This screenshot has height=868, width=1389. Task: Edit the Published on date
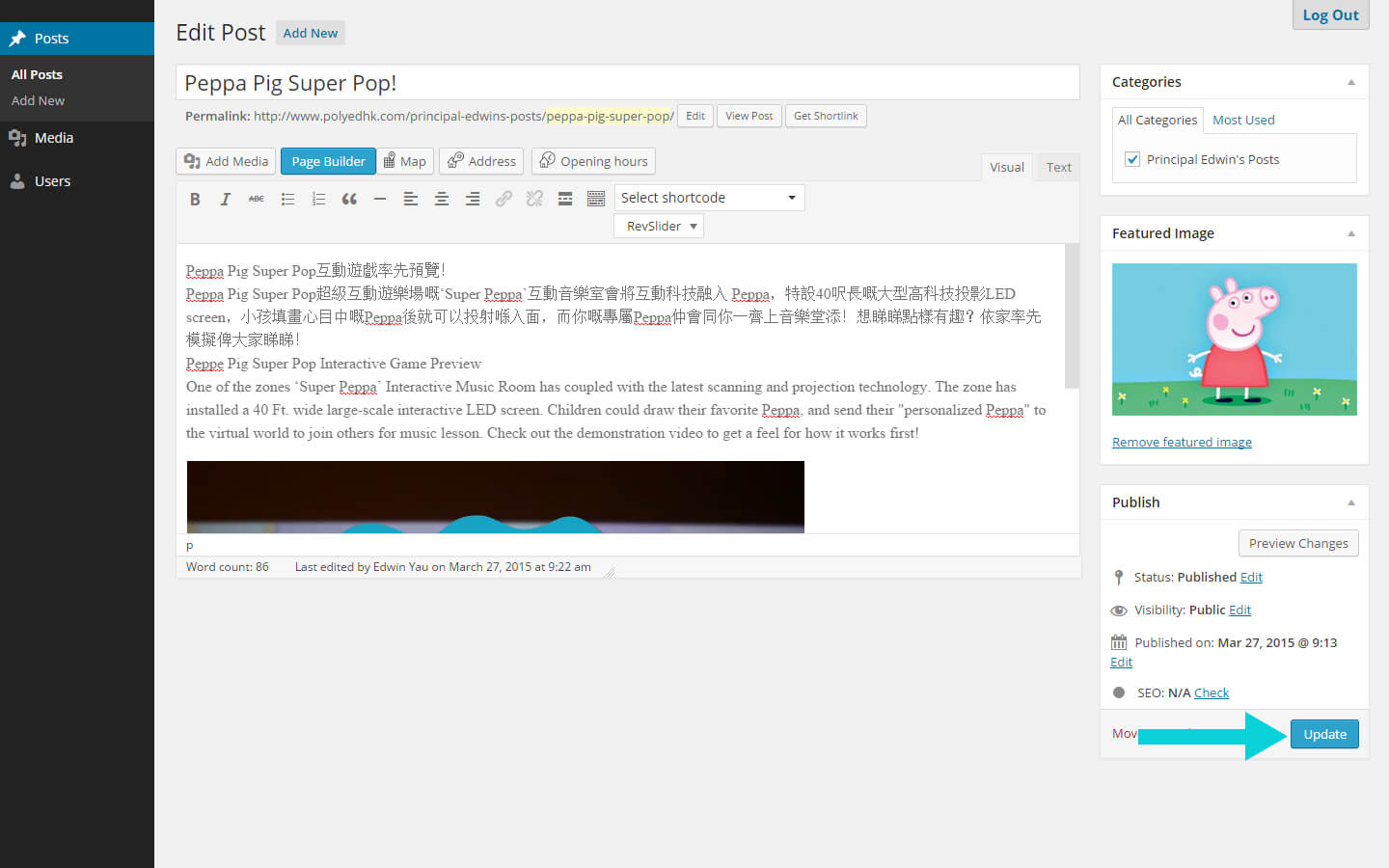(x=1121, y=662)
